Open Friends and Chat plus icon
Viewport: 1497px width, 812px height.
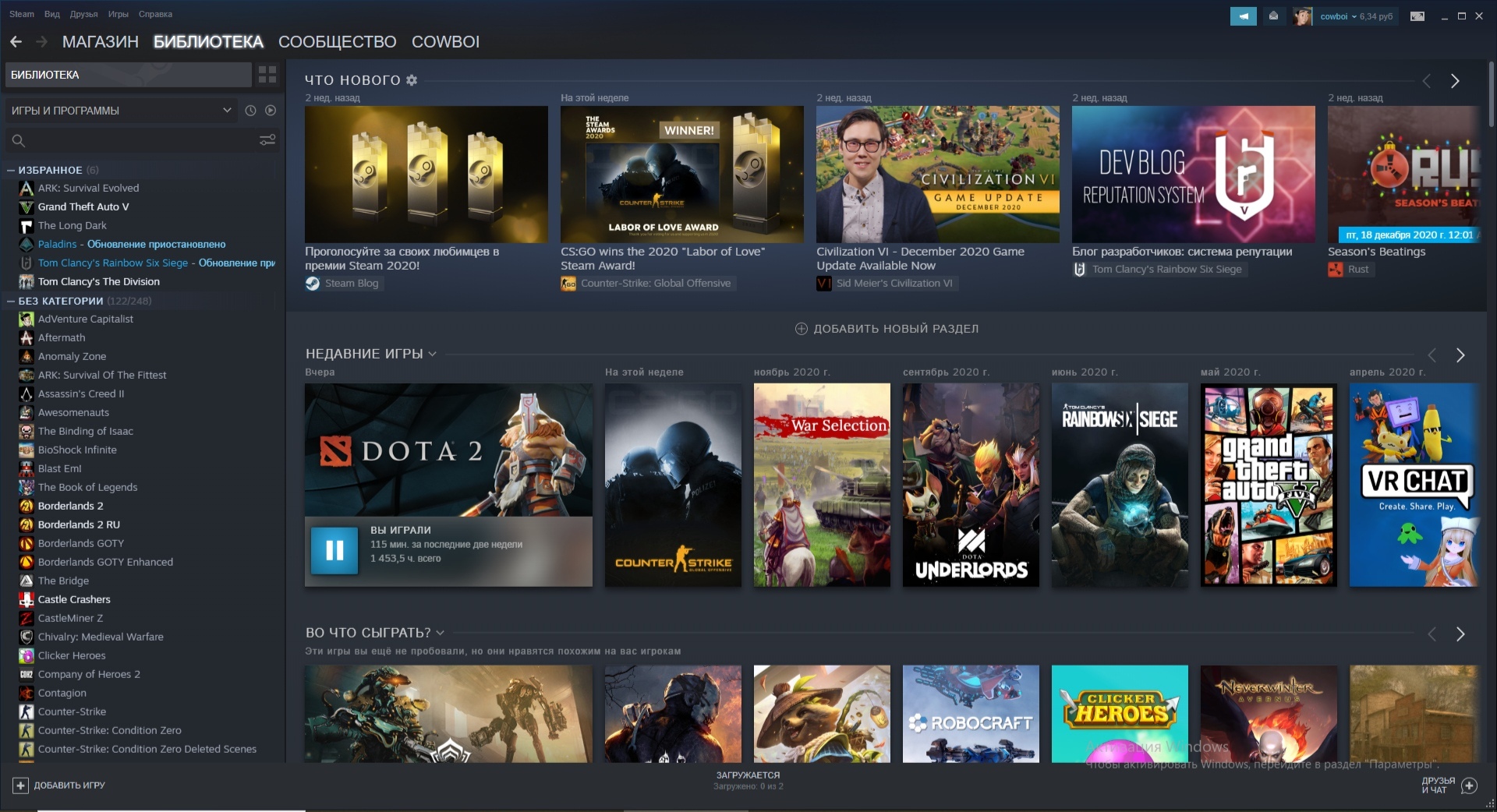point(1469,786)
